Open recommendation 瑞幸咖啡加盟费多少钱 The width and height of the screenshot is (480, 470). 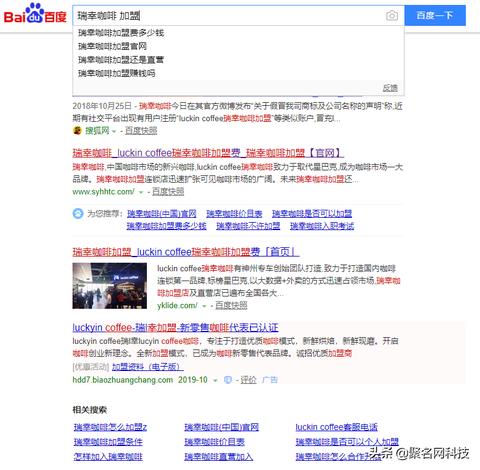tap(166, 226)
